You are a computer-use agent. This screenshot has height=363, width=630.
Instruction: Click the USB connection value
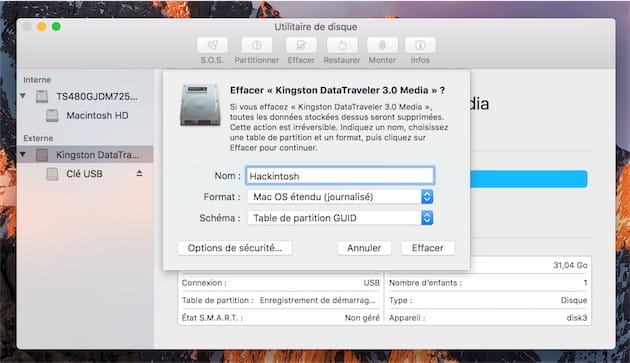point(371,283)
